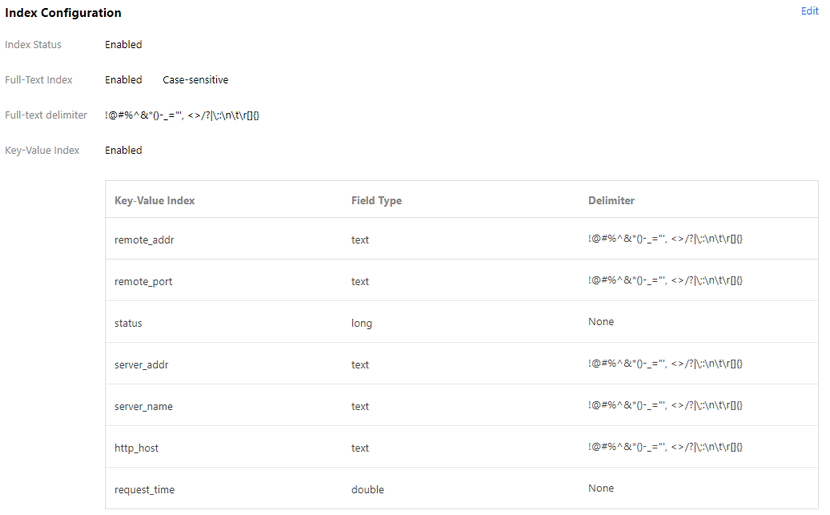Click the Full-text delimiter value string
The image size is (830, 515).
coord(182,115)
